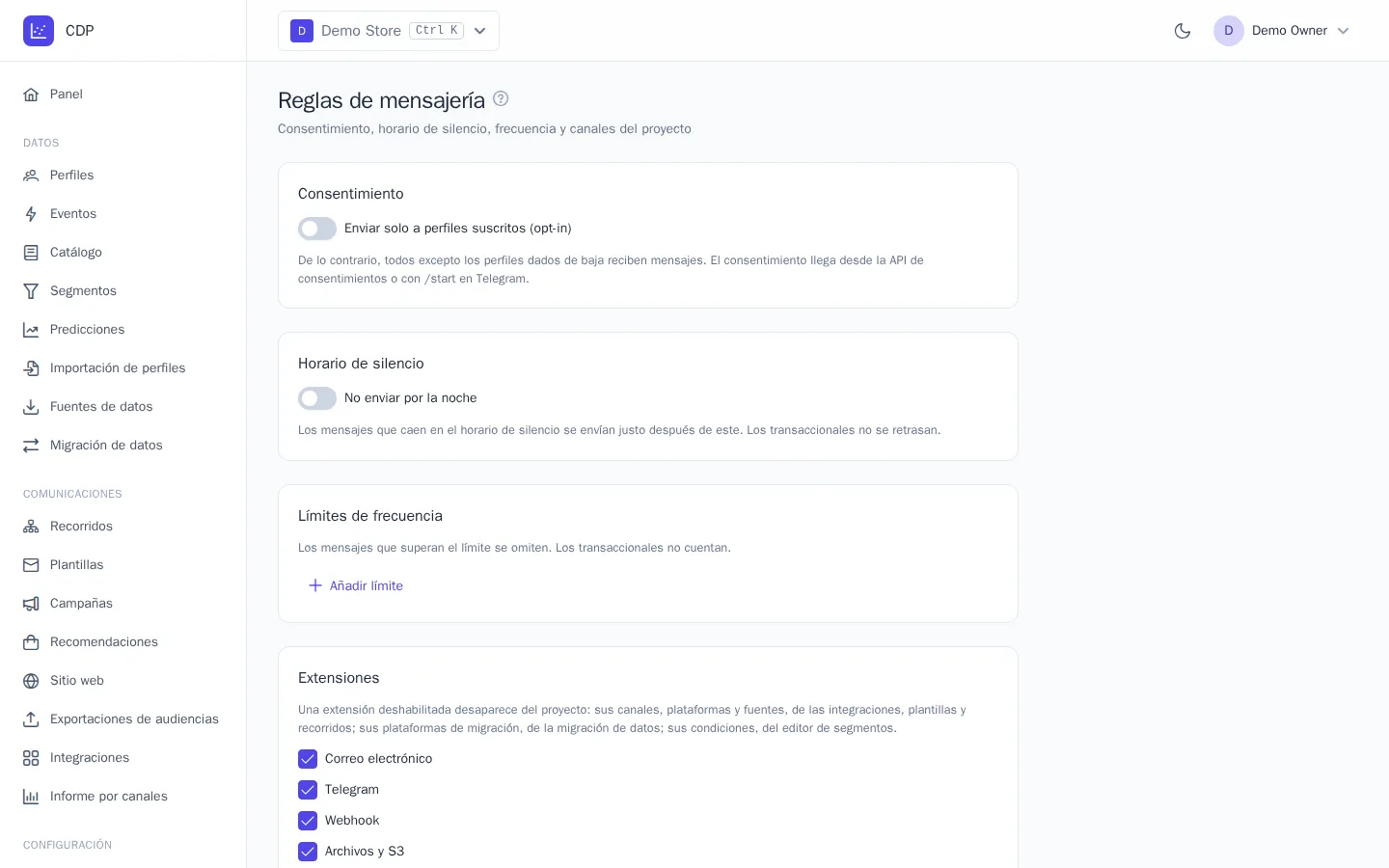This screenshot has height=868, width=1389.
Task: Uncheck the Webhook extension checkbox
Action: (x=308, y=821)
